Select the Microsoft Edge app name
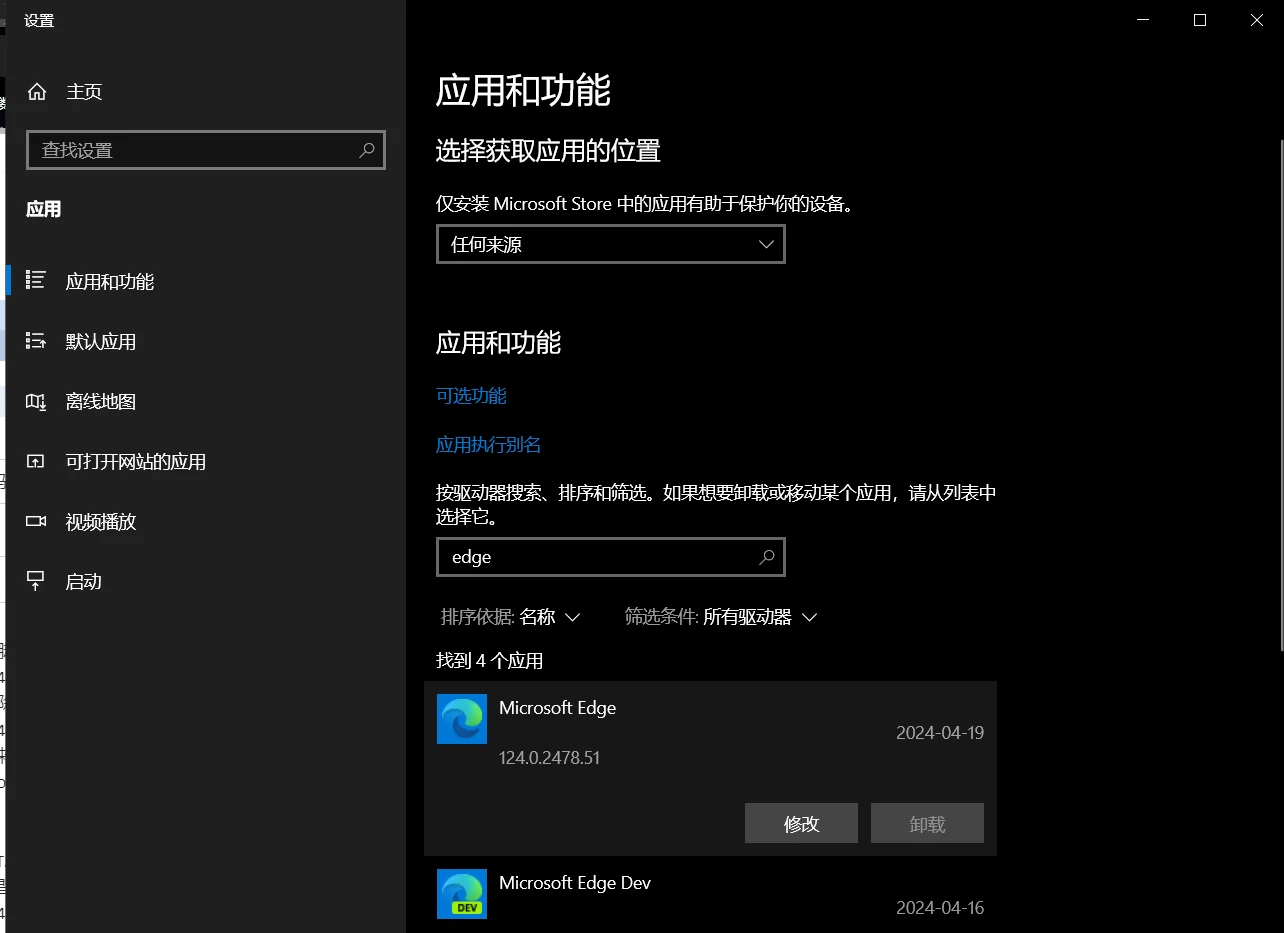Screen dimensions: 1284x933 (x=557, y=707)
